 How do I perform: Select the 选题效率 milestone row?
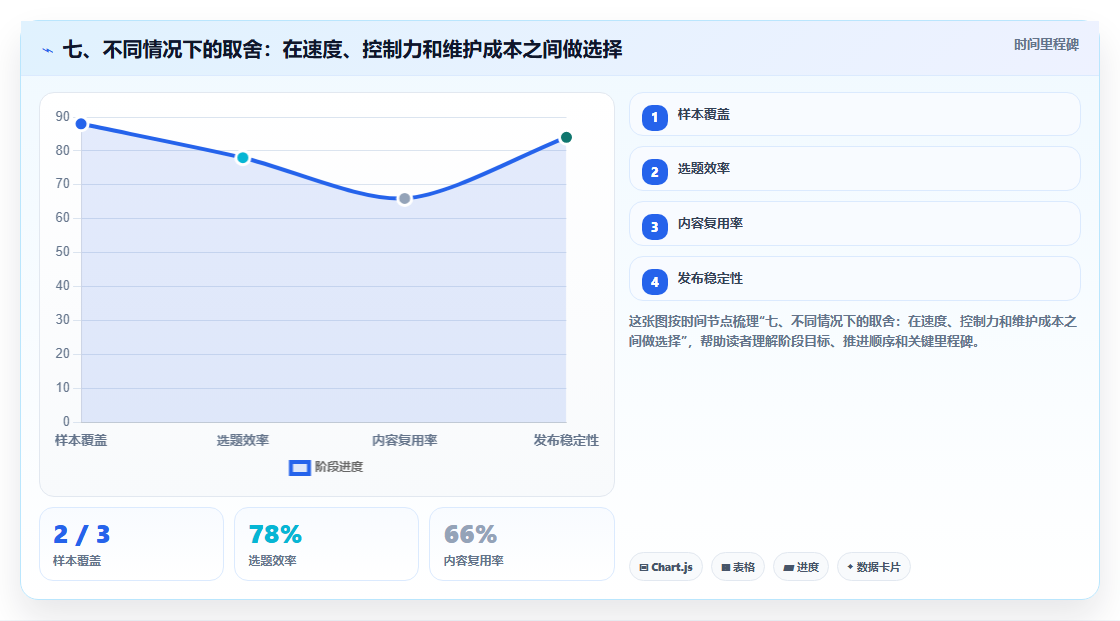pos(854,169)
